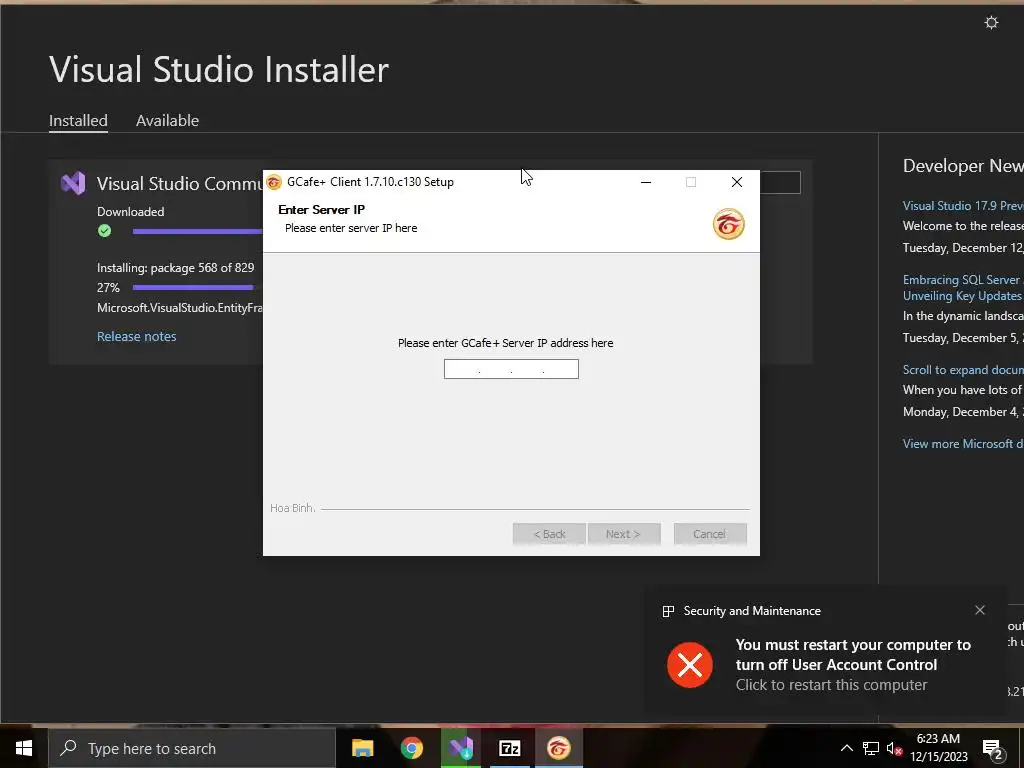Click the green downloaded checkmark icon

coord(104,231)
